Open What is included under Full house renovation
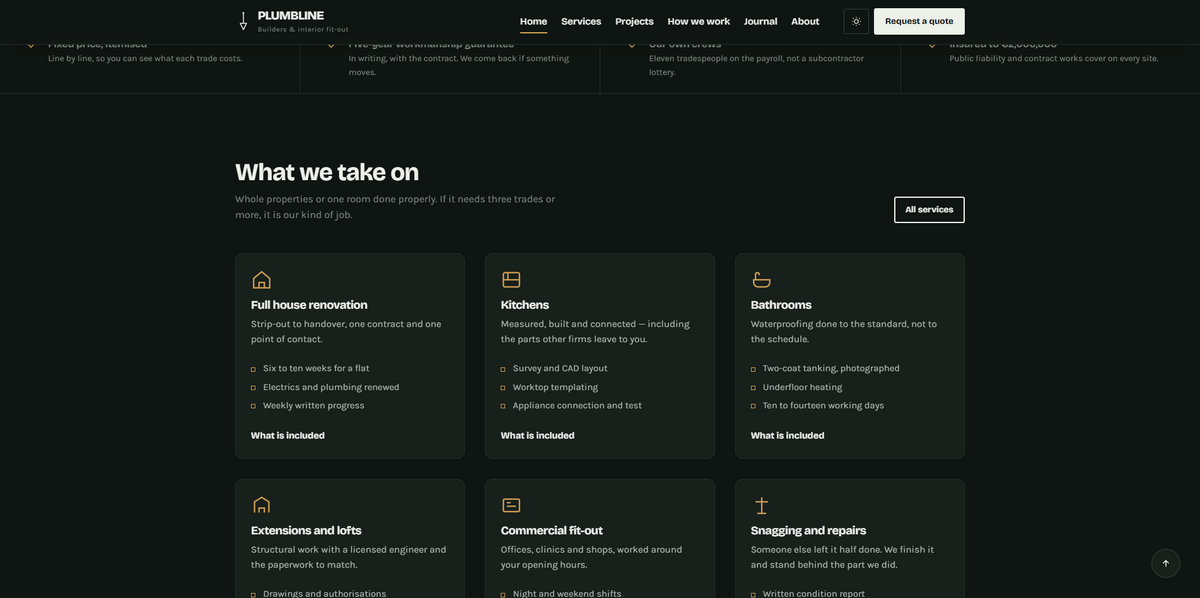This screenshot has height=598, width=1200. (x=288, y=435)
